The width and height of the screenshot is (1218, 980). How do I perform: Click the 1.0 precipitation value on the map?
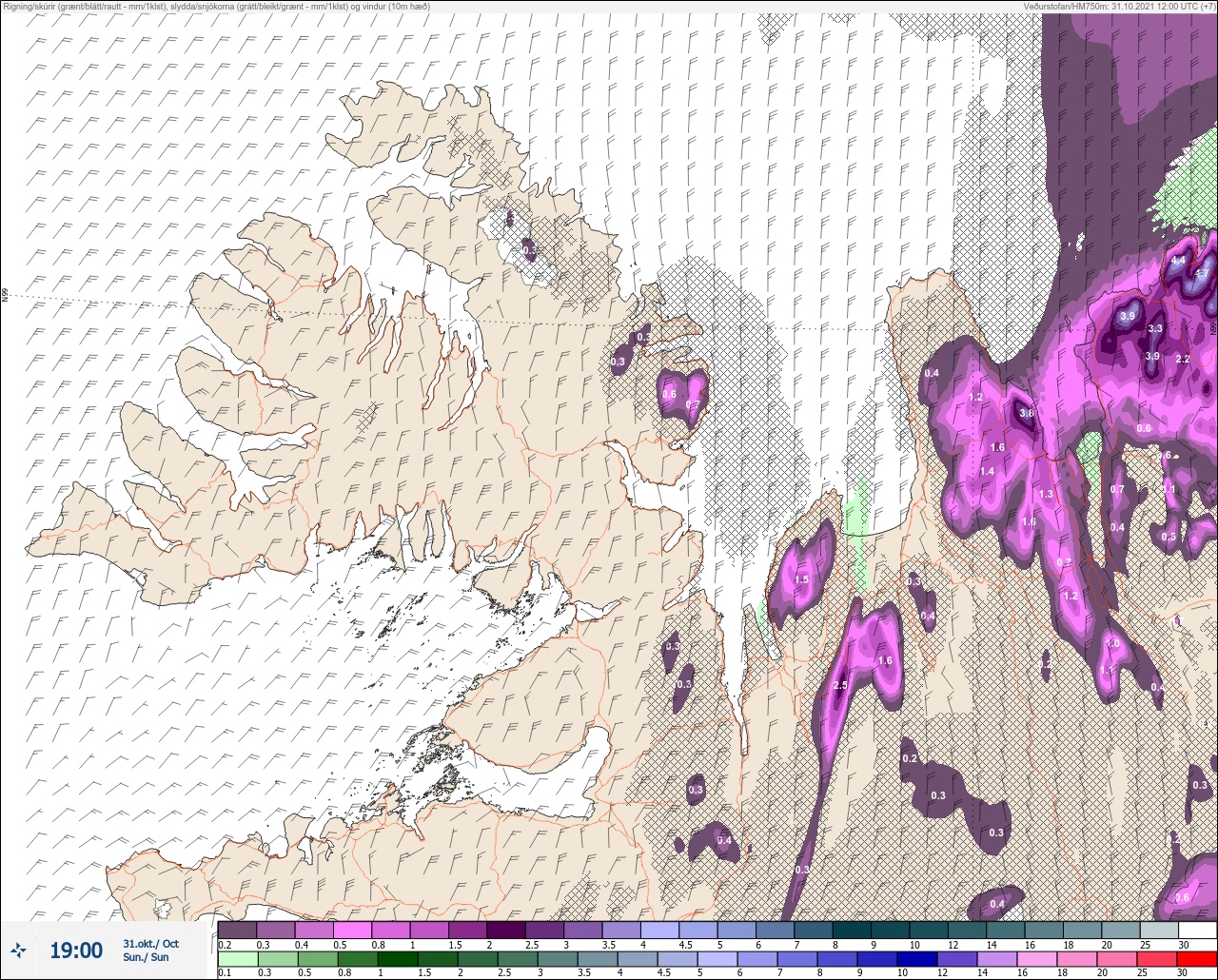click(x=1112, y=643)
